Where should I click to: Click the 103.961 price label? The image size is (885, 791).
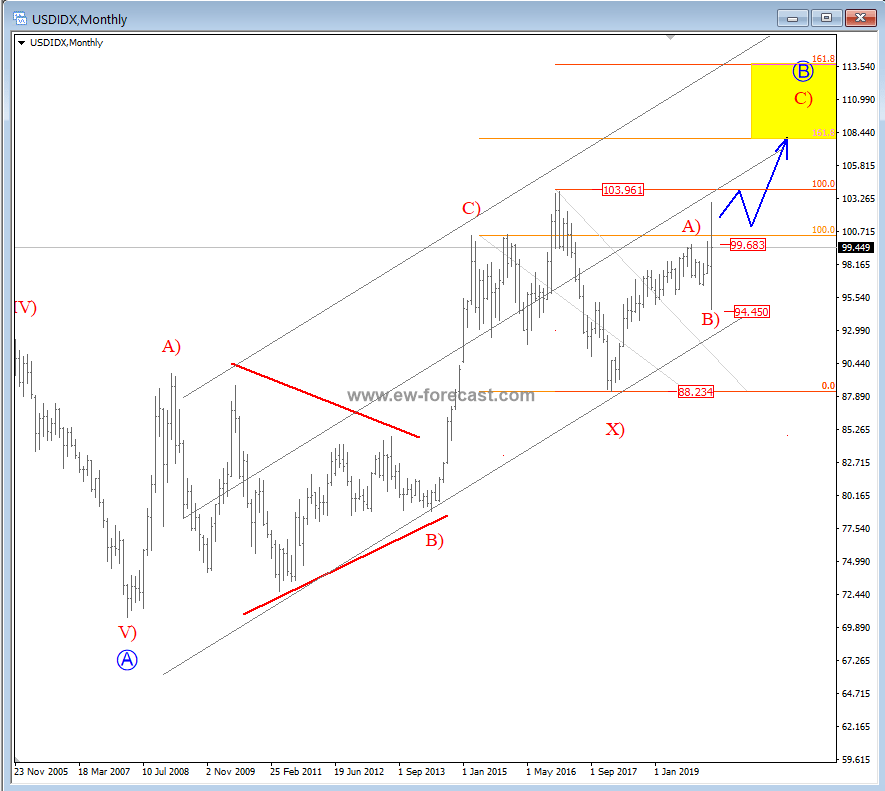pyautogui.click(x=622, y=189)
